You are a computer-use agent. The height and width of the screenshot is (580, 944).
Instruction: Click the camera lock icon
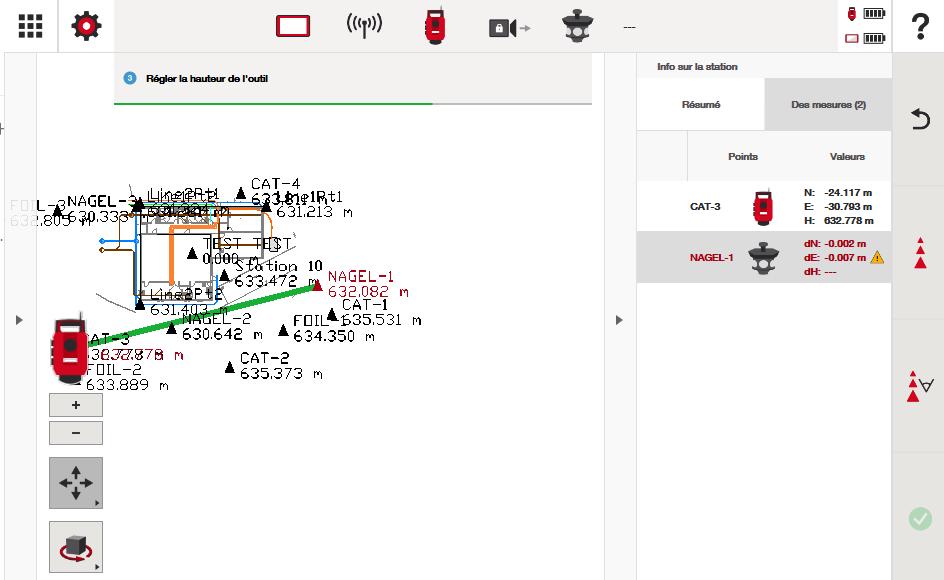[x=507, y=28]
